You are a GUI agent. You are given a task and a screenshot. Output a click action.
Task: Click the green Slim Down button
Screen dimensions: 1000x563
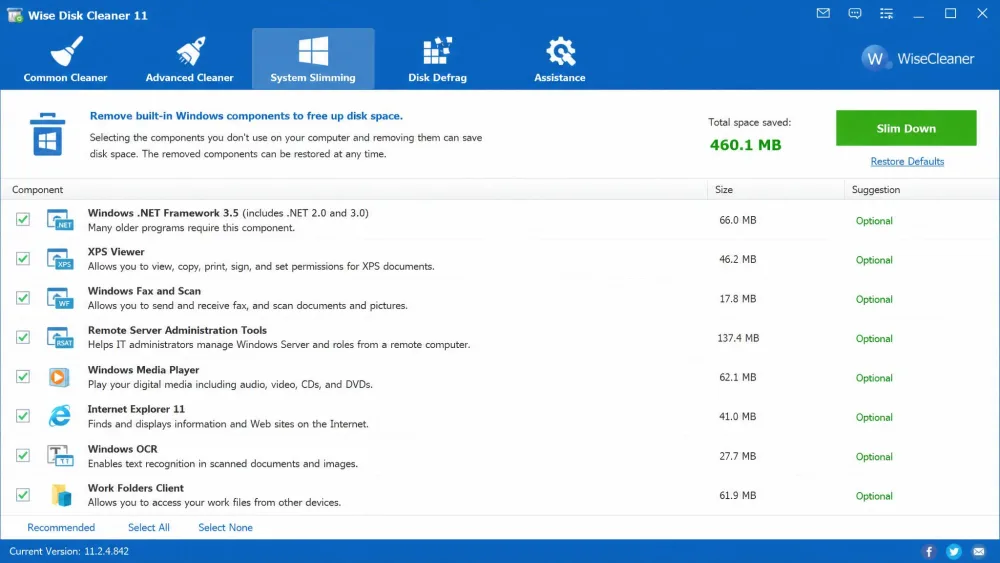(x=906, y=128)
